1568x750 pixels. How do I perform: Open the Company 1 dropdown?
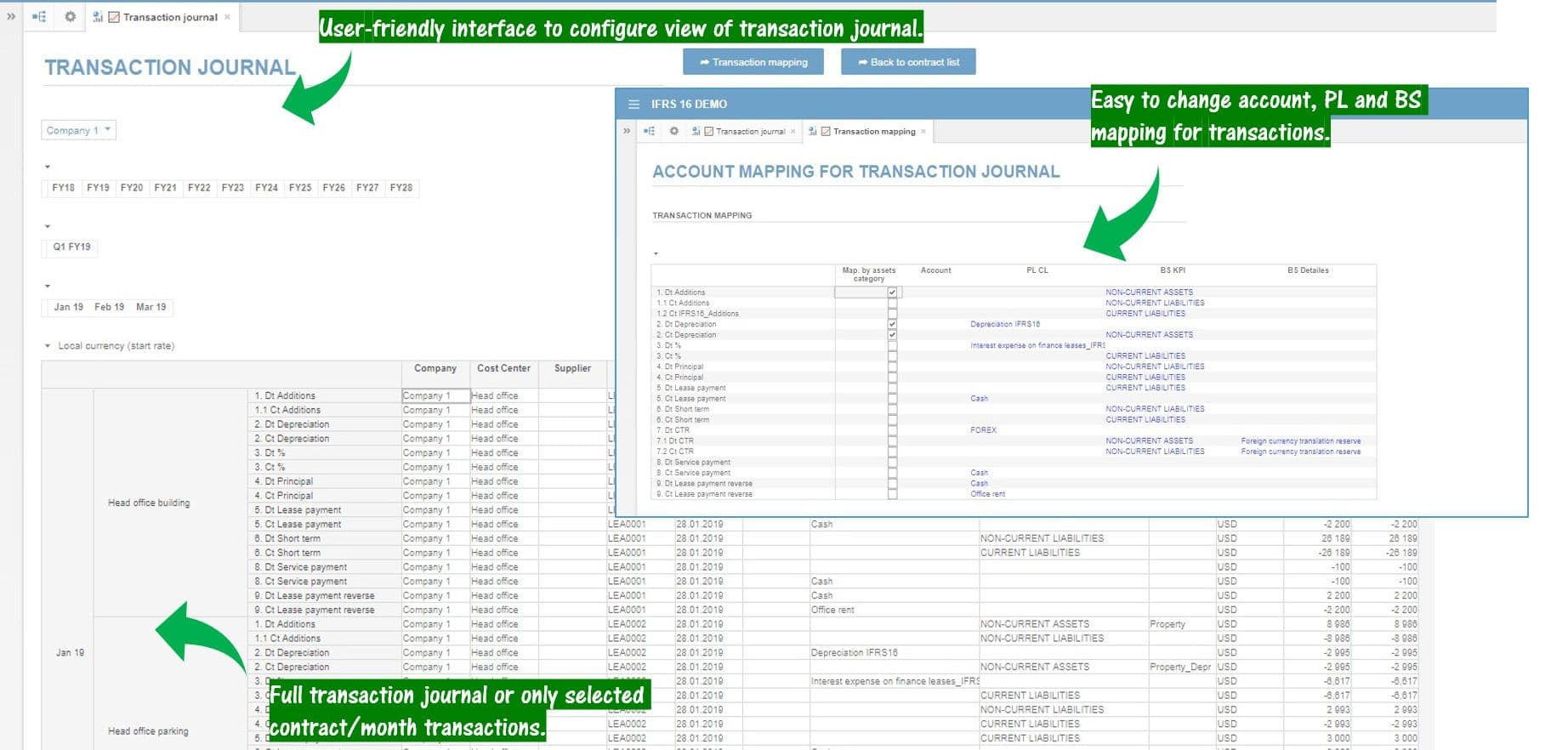[x=78, y=130]
